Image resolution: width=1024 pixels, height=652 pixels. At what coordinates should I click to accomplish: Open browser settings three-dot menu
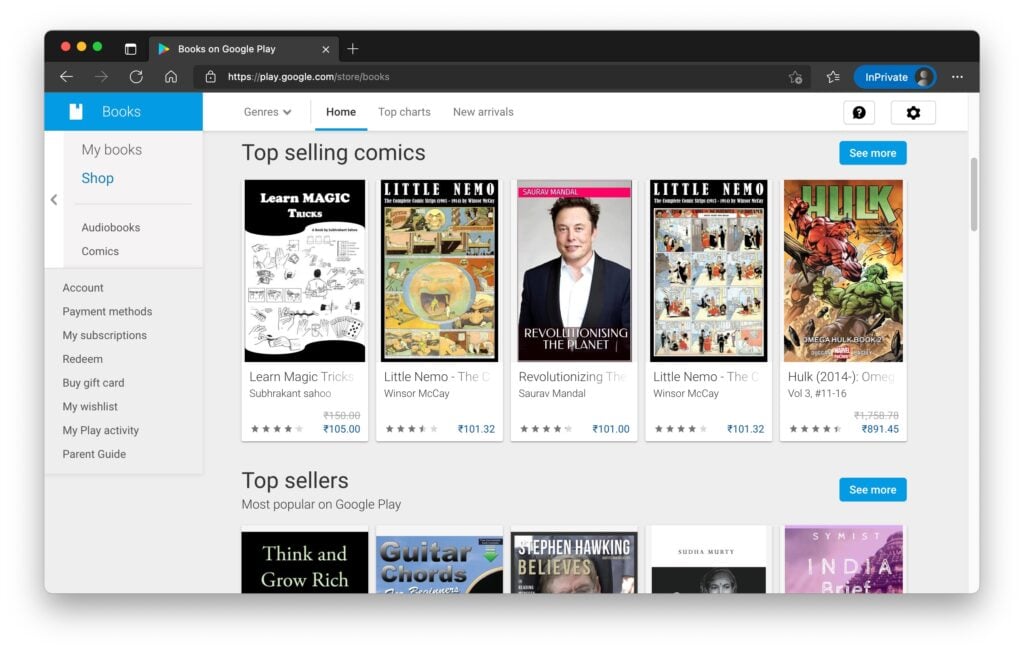coord(957,77)
